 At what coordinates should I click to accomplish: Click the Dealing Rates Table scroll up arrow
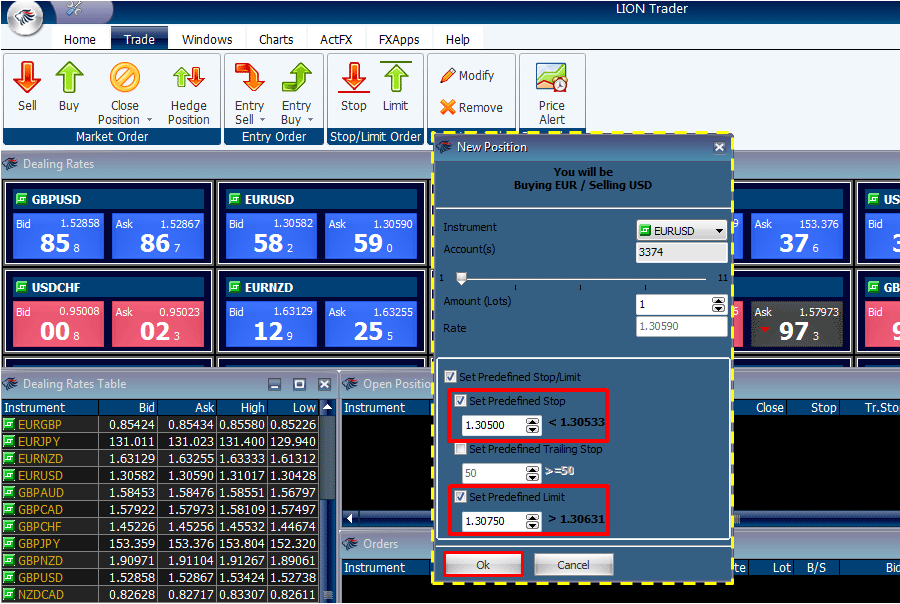pos(328,407)
